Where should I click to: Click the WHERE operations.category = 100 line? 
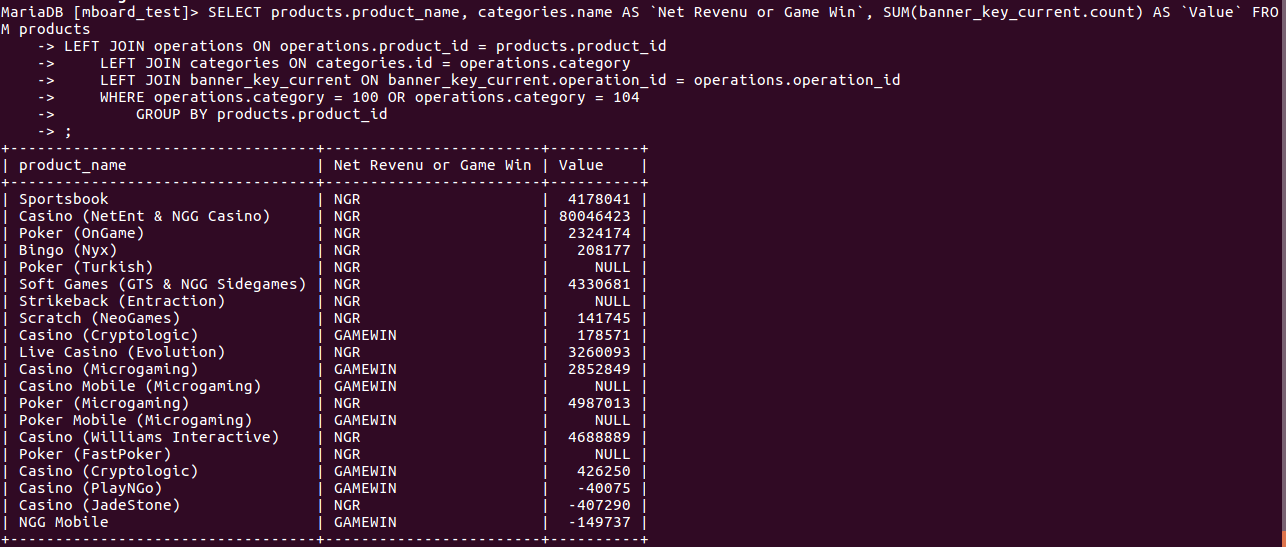(x=369, y=98)
